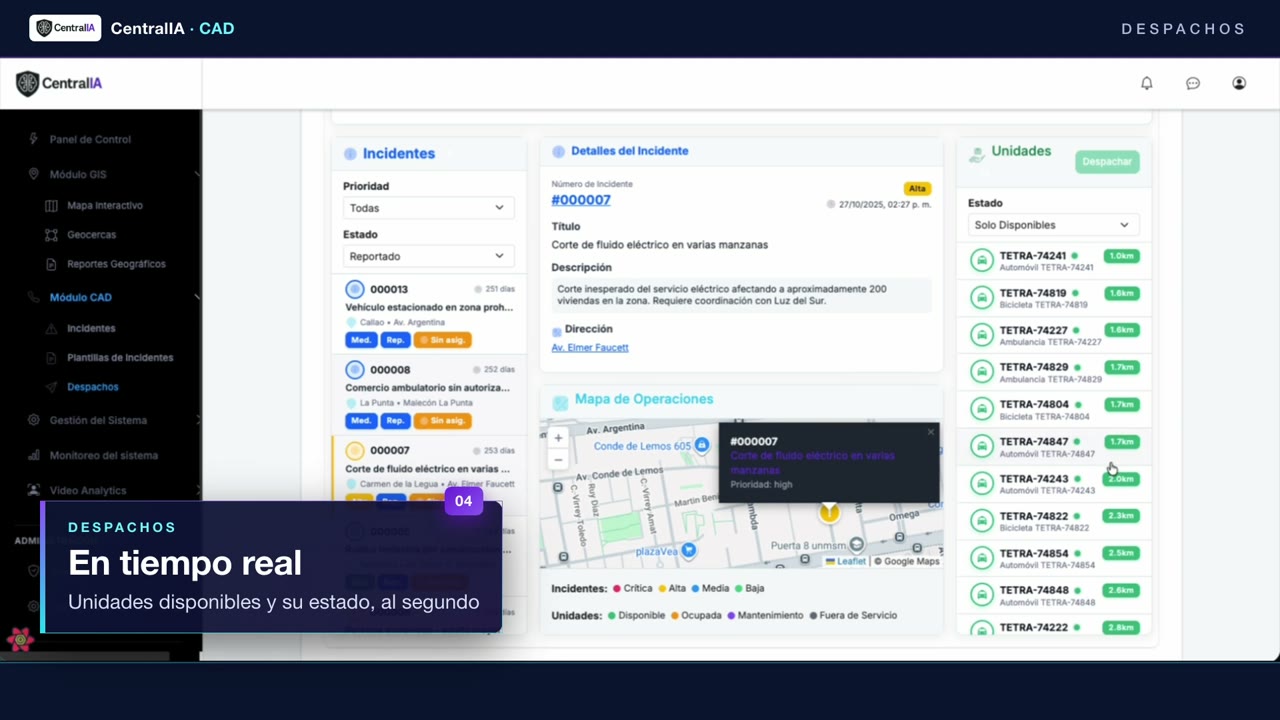Click the Gestión del Sistema gear icon
The image size is (1280, 720).
pyautogui.click(x=33, y=420)
